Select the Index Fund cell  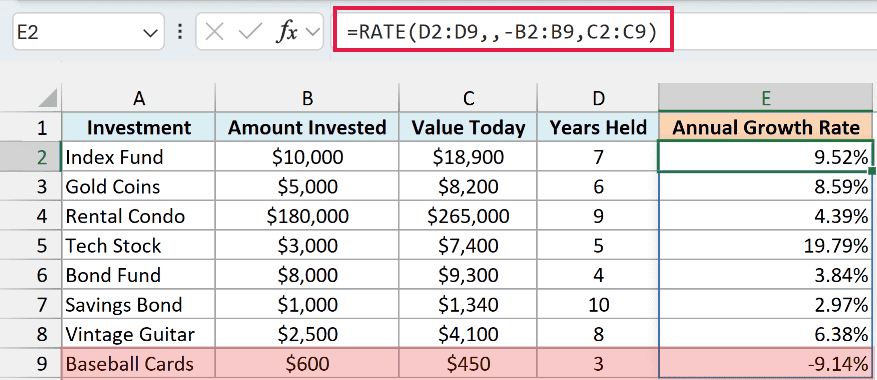[x=138, y=157]
